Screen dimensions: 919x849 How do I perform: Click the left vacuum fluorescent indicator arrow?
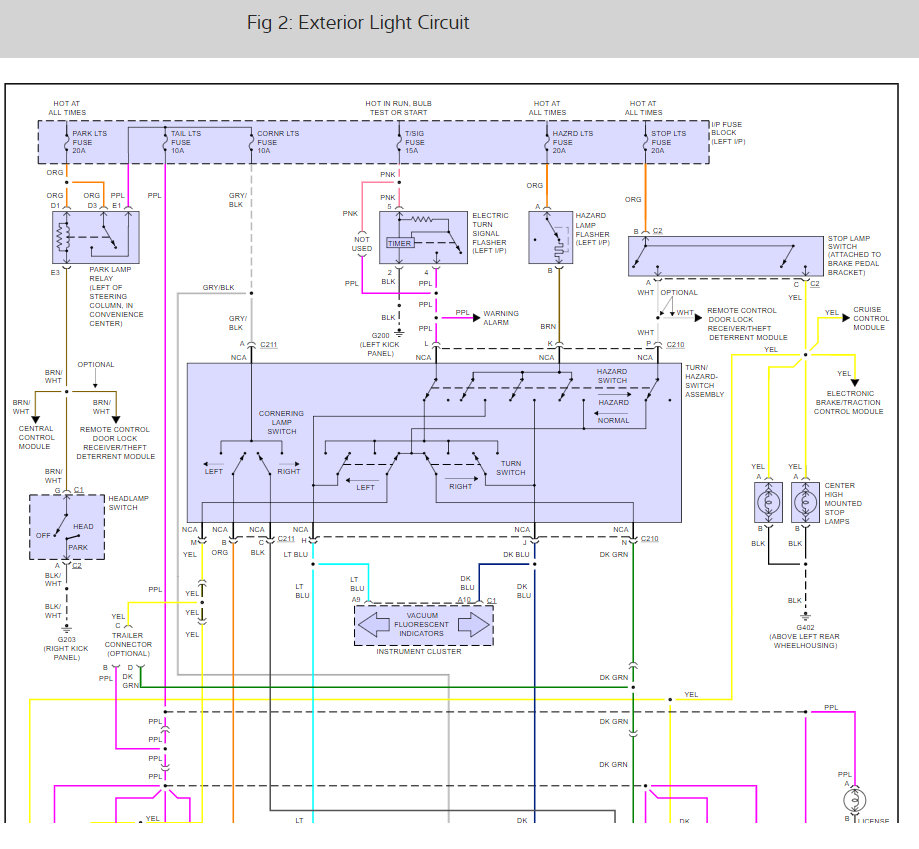(374, 625)
